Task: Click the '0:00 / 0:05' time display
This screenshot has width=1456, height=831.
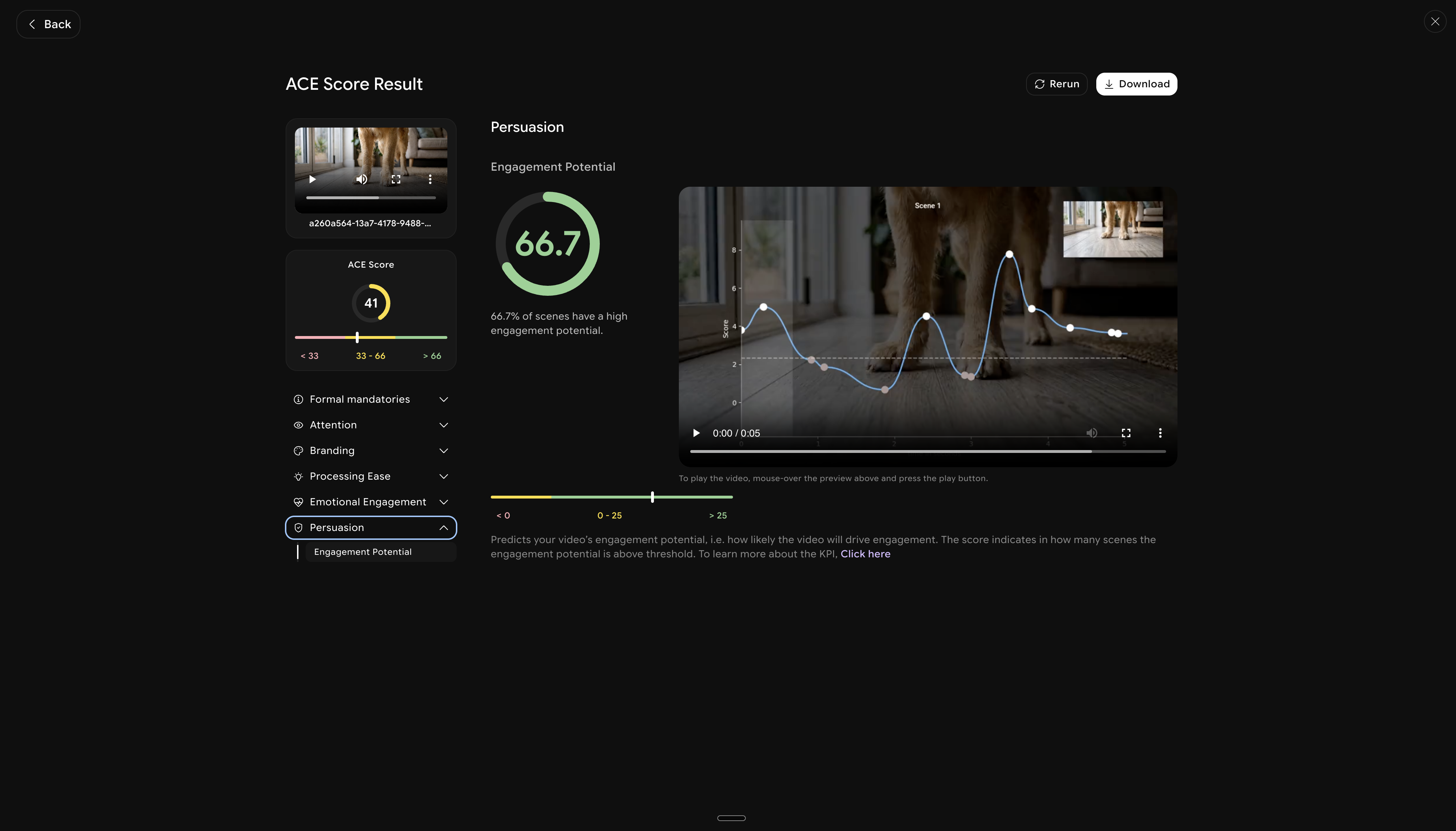Action: [x=736, y=433]
